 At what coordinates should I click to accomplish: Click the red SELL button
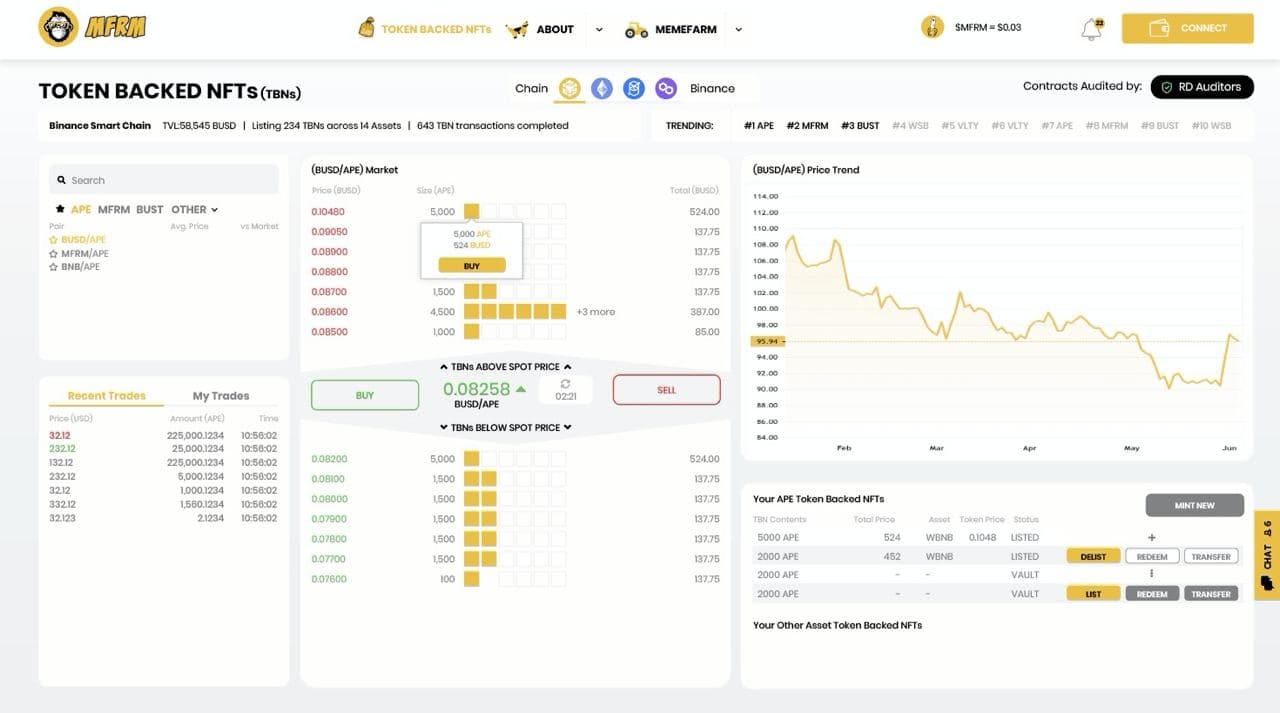[x=666, y=390]
